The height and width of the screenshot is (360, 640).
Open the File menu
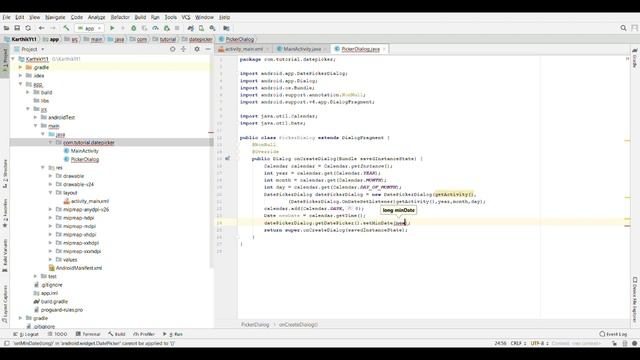pyautogui.click(x=6, y=17)
